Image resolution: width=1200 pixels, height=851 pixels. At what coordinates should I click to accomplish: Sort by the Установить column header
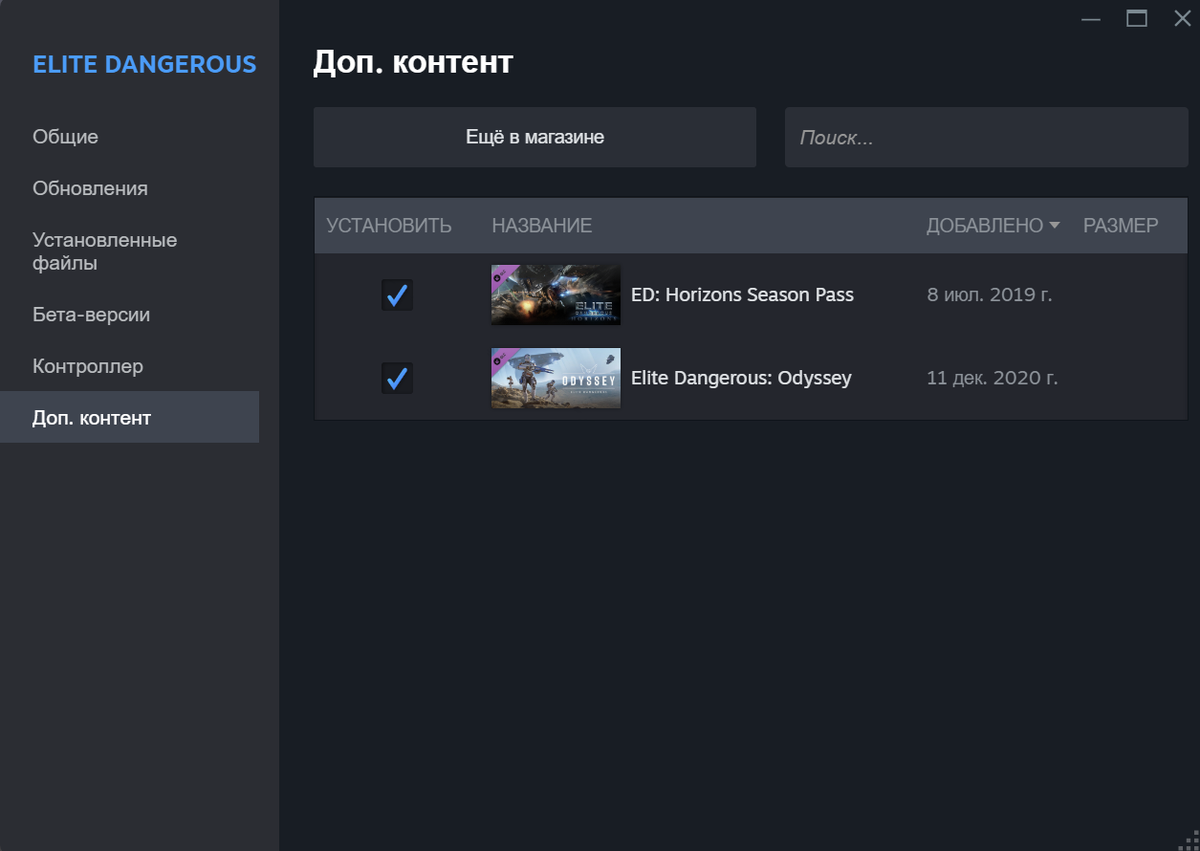[389, 226]
